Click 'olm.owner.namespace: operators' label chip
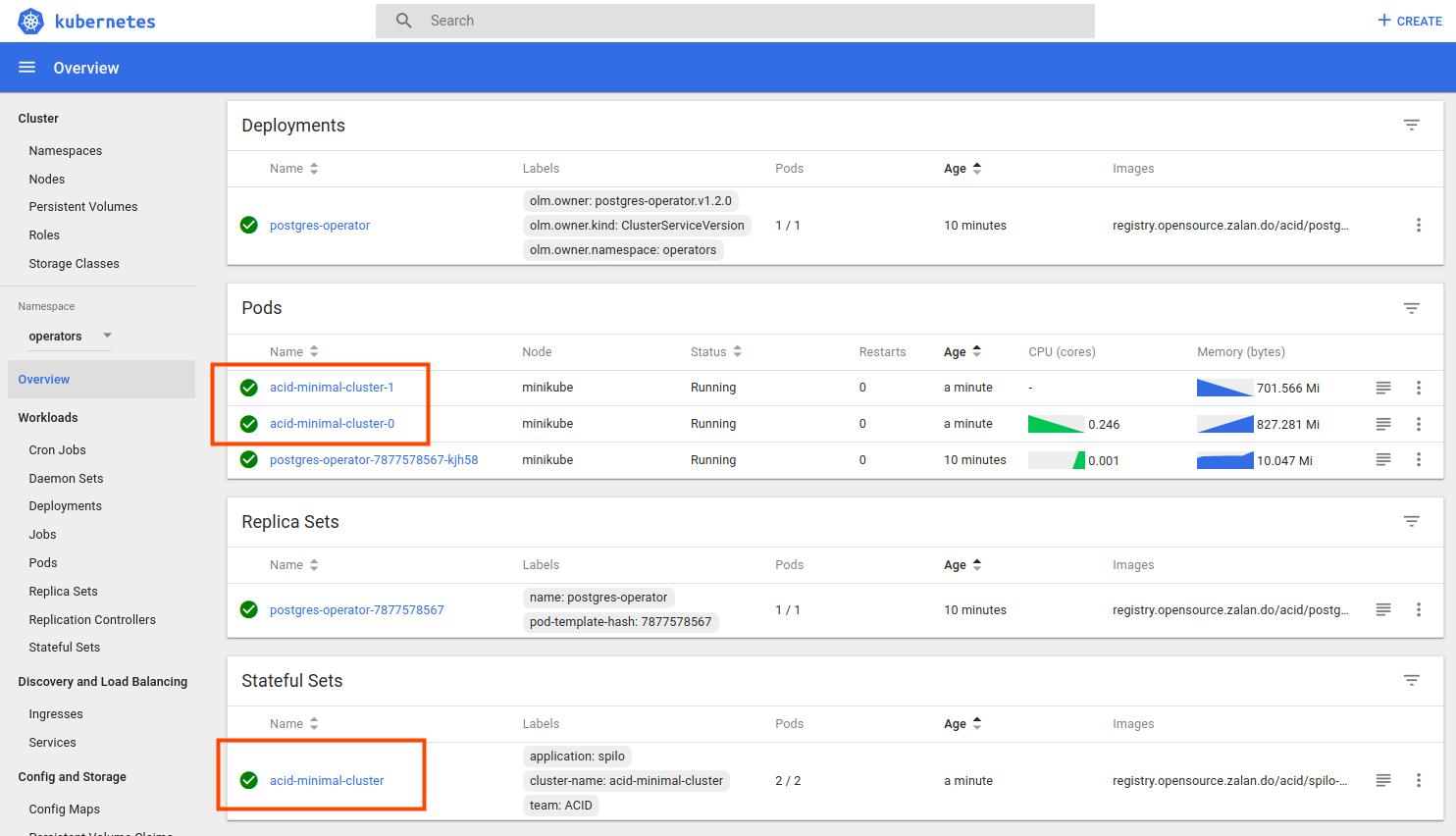 (623, 250)
